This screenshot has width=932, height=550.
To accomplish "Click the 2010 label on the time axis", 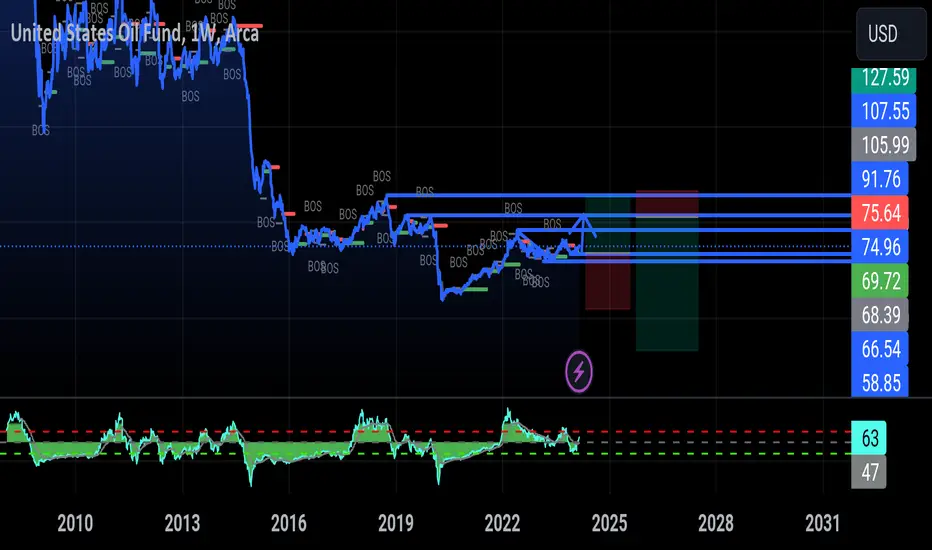I will tap(75, 523).
